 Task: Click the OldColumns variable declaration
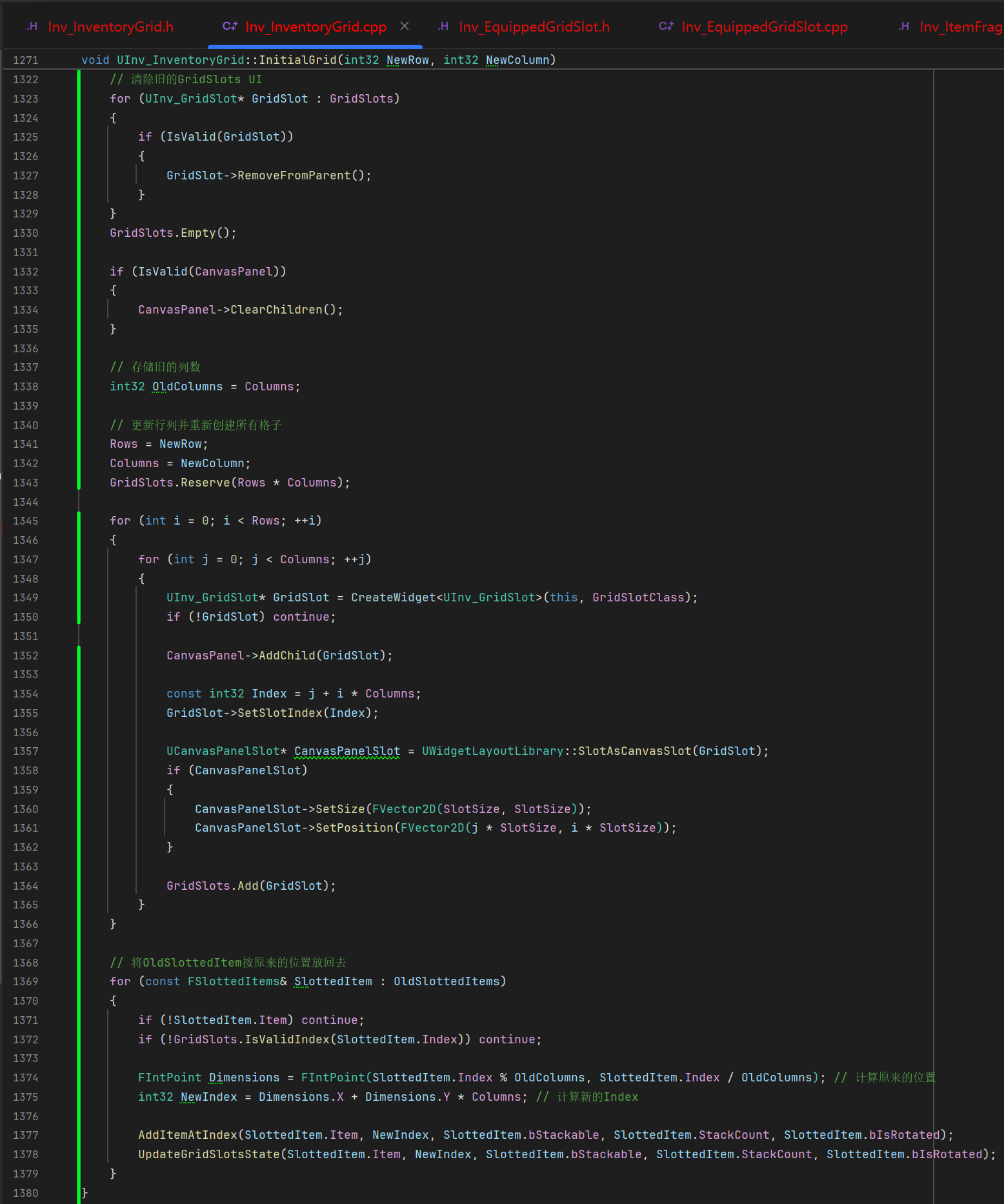click(x=187, y=386)
